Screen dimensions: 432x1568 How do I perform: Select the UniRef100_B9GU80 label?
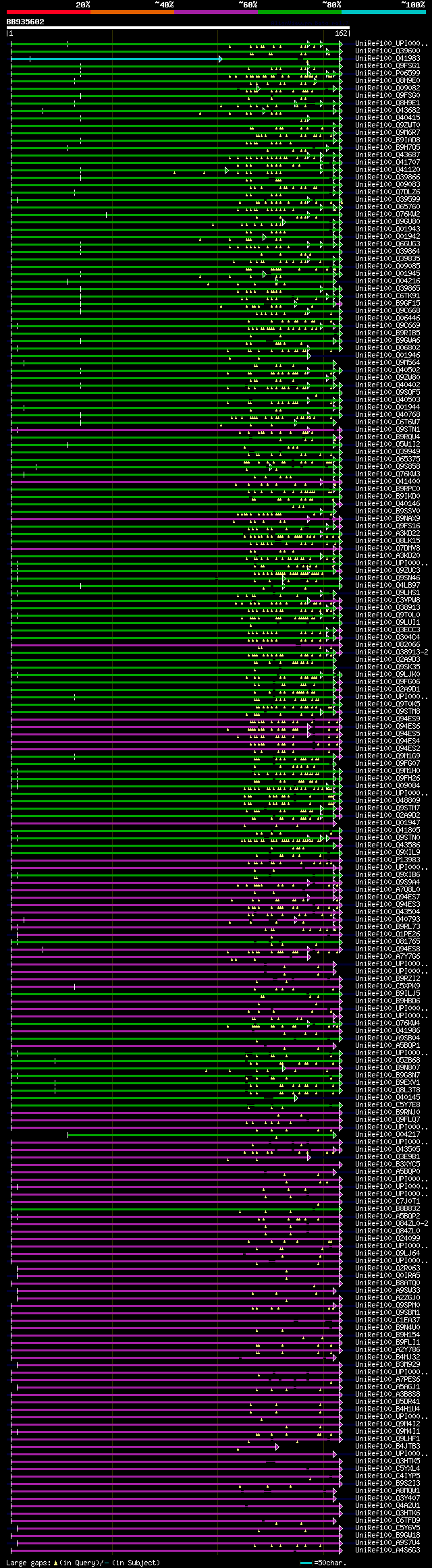[x=387, y=222]
